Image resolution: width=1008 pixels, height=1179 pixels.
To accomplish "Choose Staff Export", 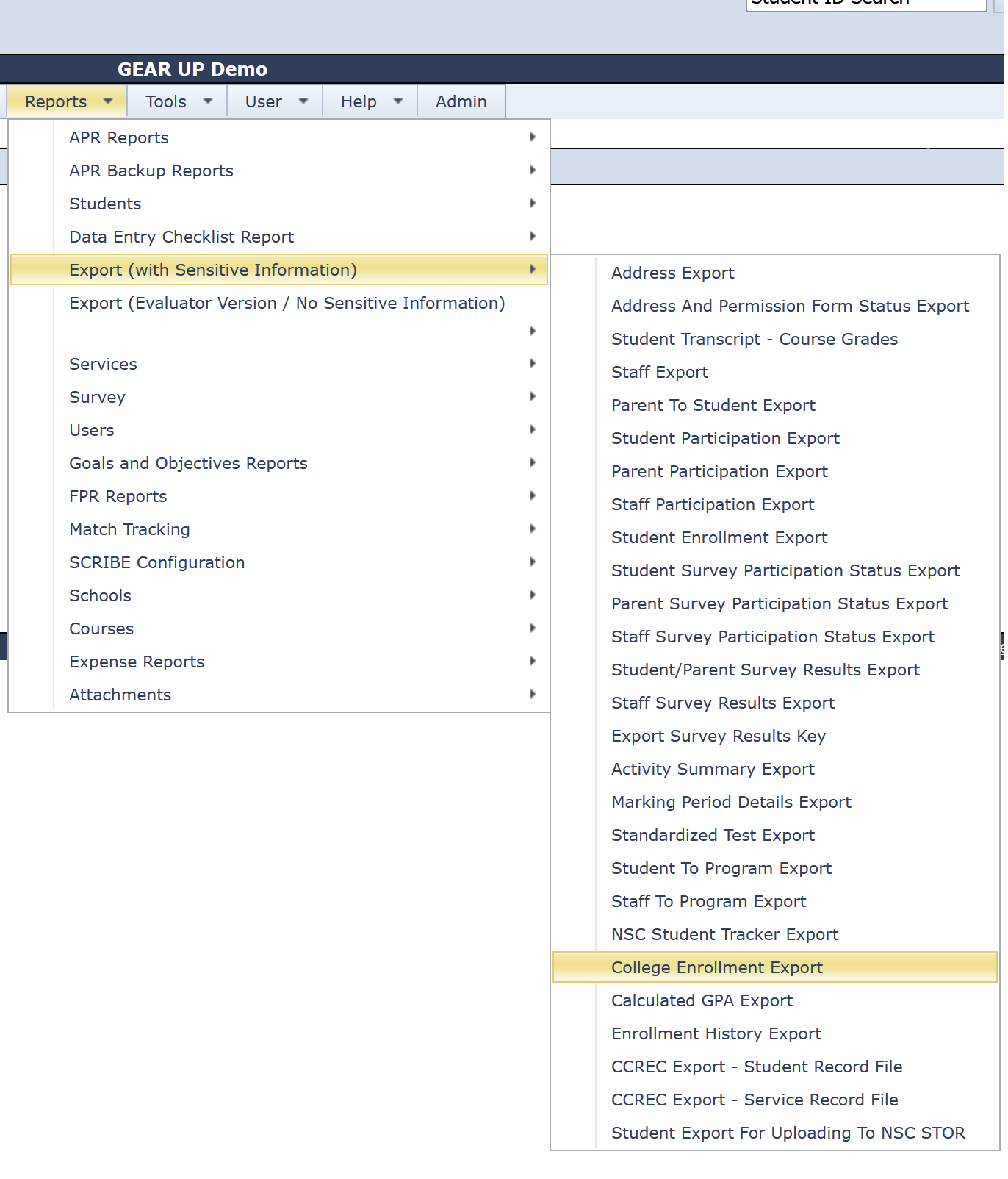I will (x=775, y=372).
